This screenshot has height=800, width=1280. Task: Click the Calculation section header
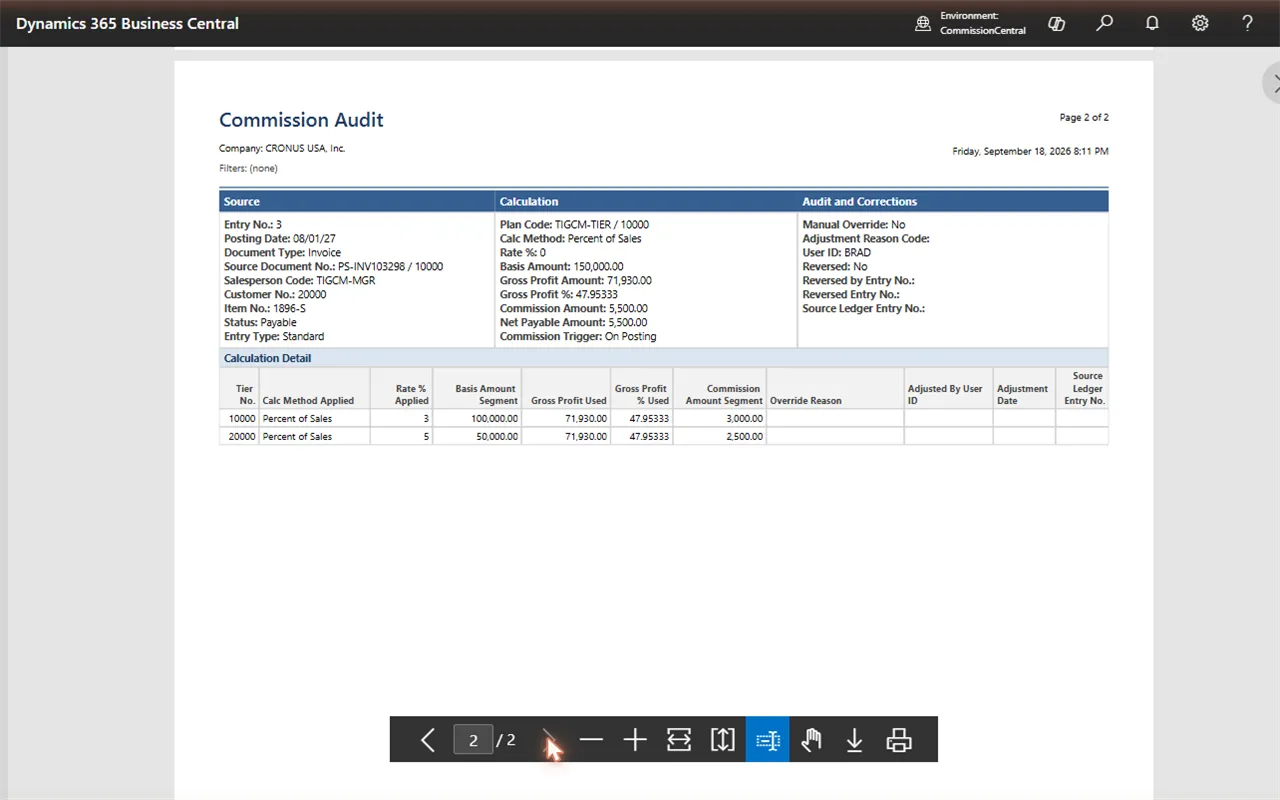pos(646,201)
